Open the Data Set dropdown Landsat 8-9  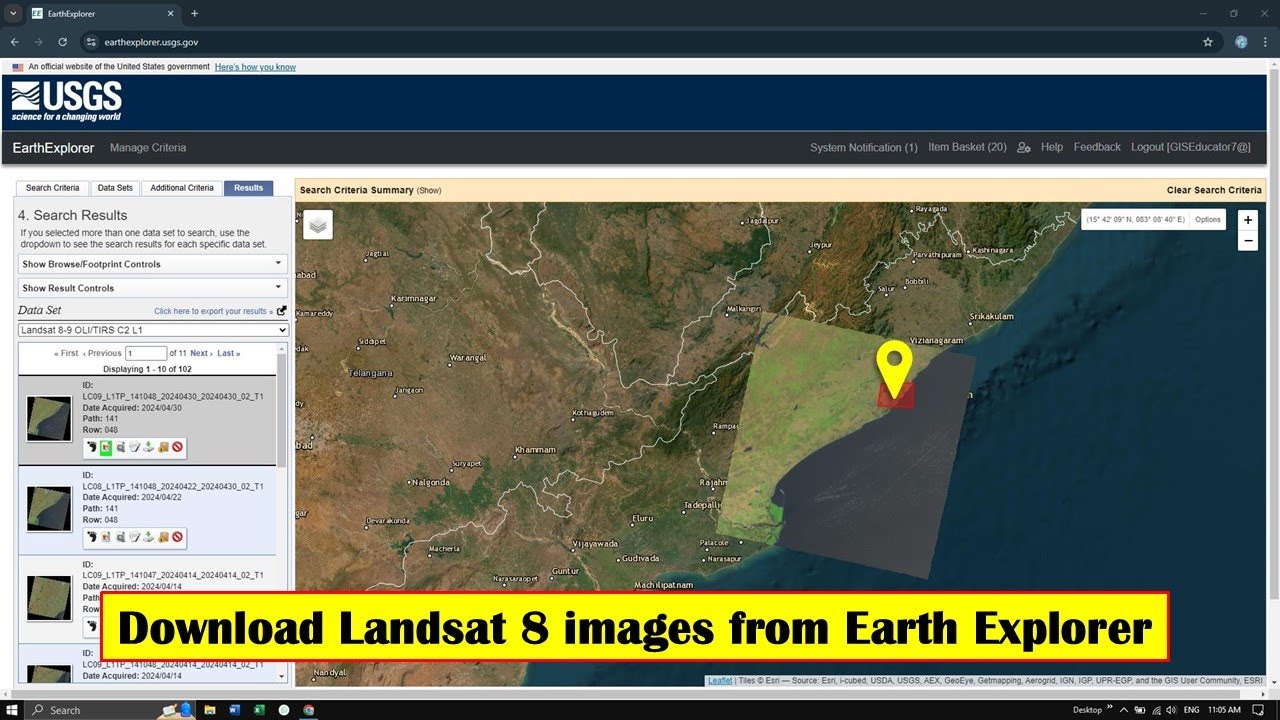(x=153, y=330)
